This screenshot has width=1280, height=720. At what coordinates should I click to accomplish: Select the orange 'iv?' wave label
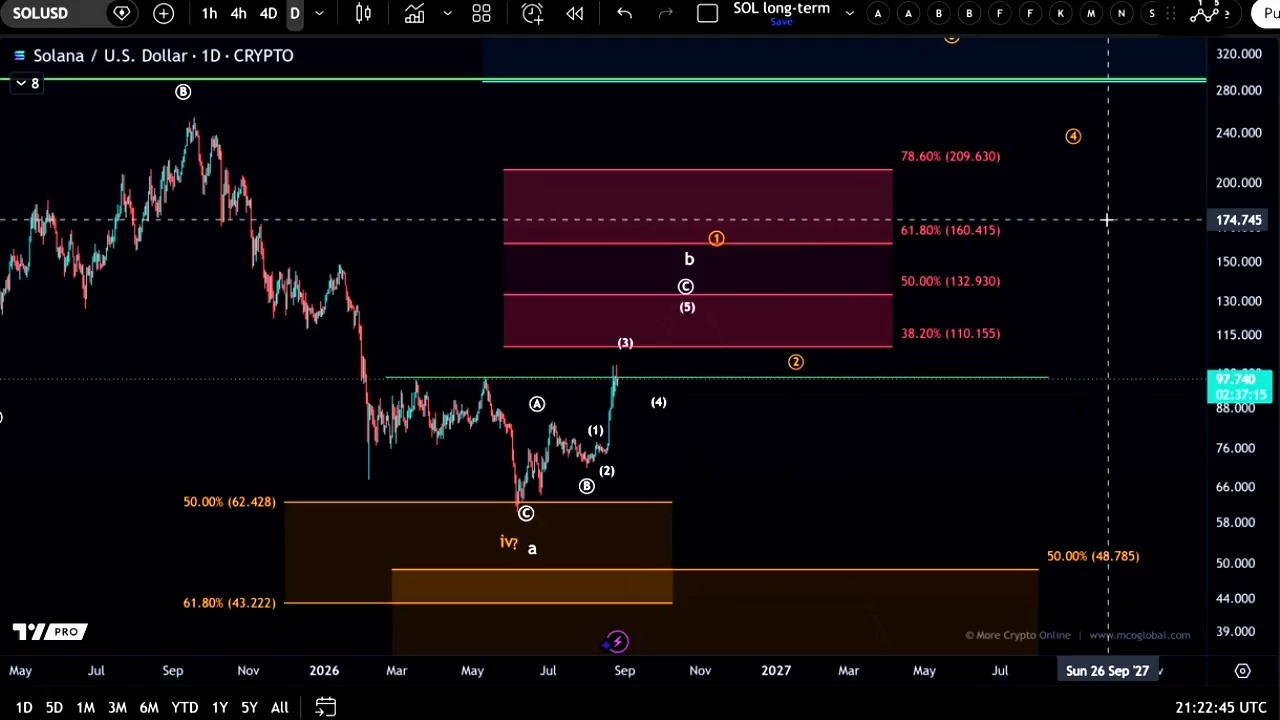509,542
